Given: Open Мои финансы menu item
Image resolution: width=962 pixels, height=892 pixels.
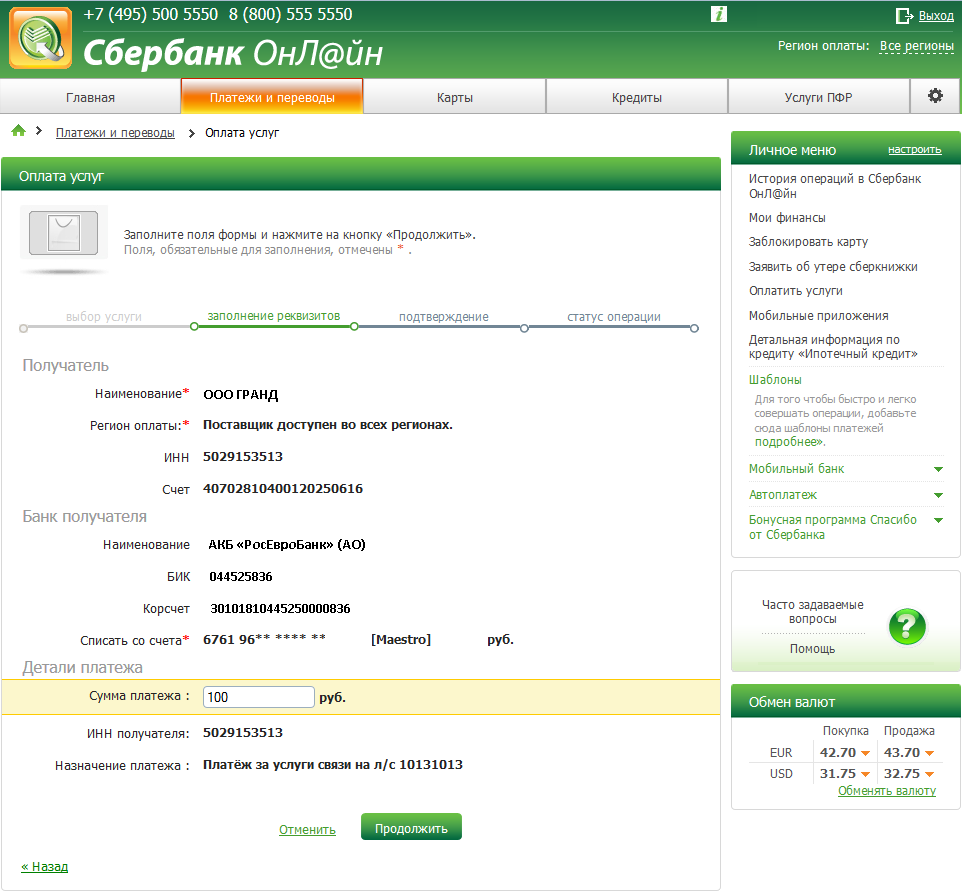Looking at the screenshot, I should [787, 218].
